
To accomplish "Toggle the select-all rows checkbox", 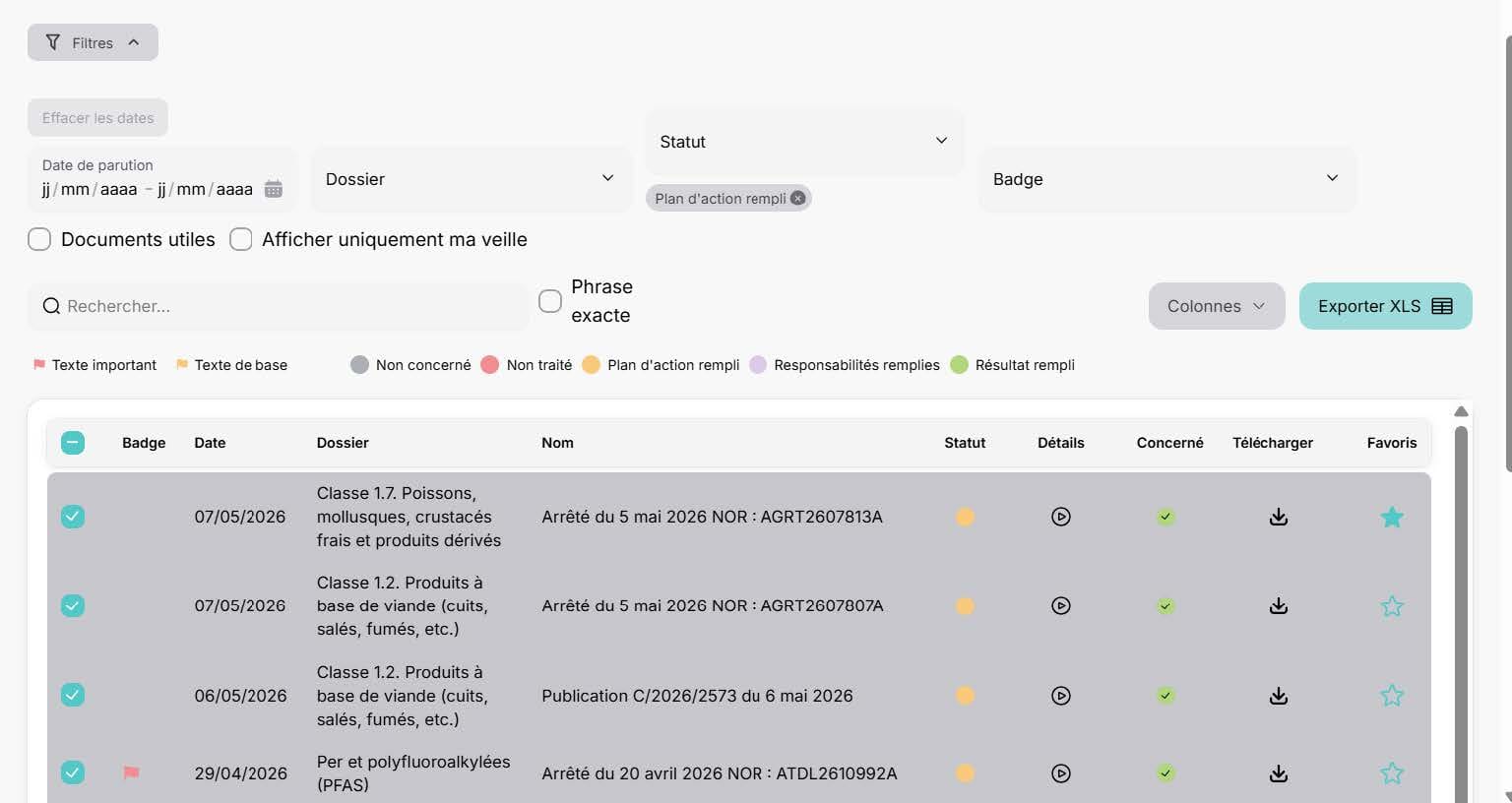I will point(73,443).
